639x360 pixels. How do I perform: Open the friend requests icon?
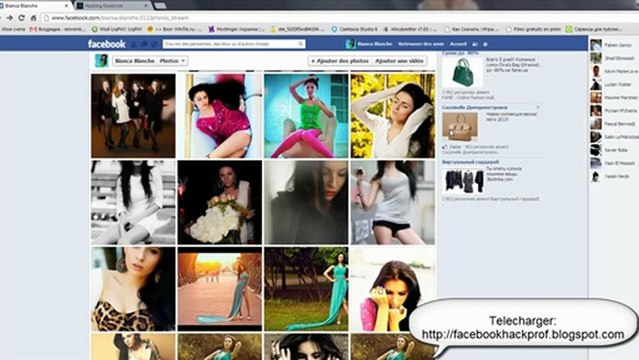134,44
